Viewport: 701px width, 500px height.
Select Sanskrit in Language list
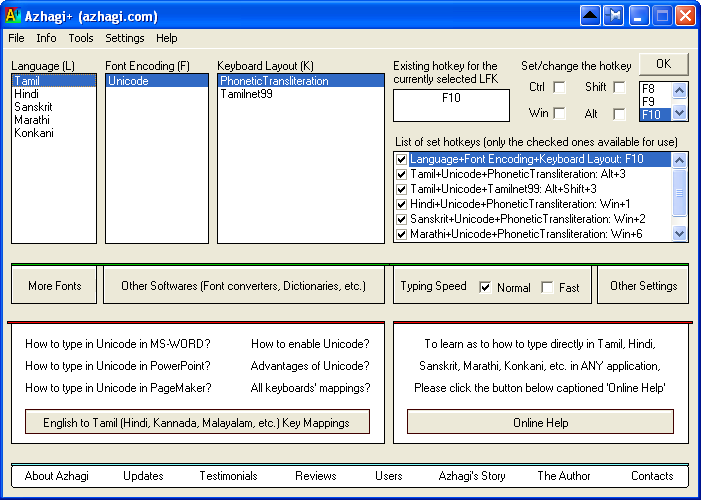54,107
